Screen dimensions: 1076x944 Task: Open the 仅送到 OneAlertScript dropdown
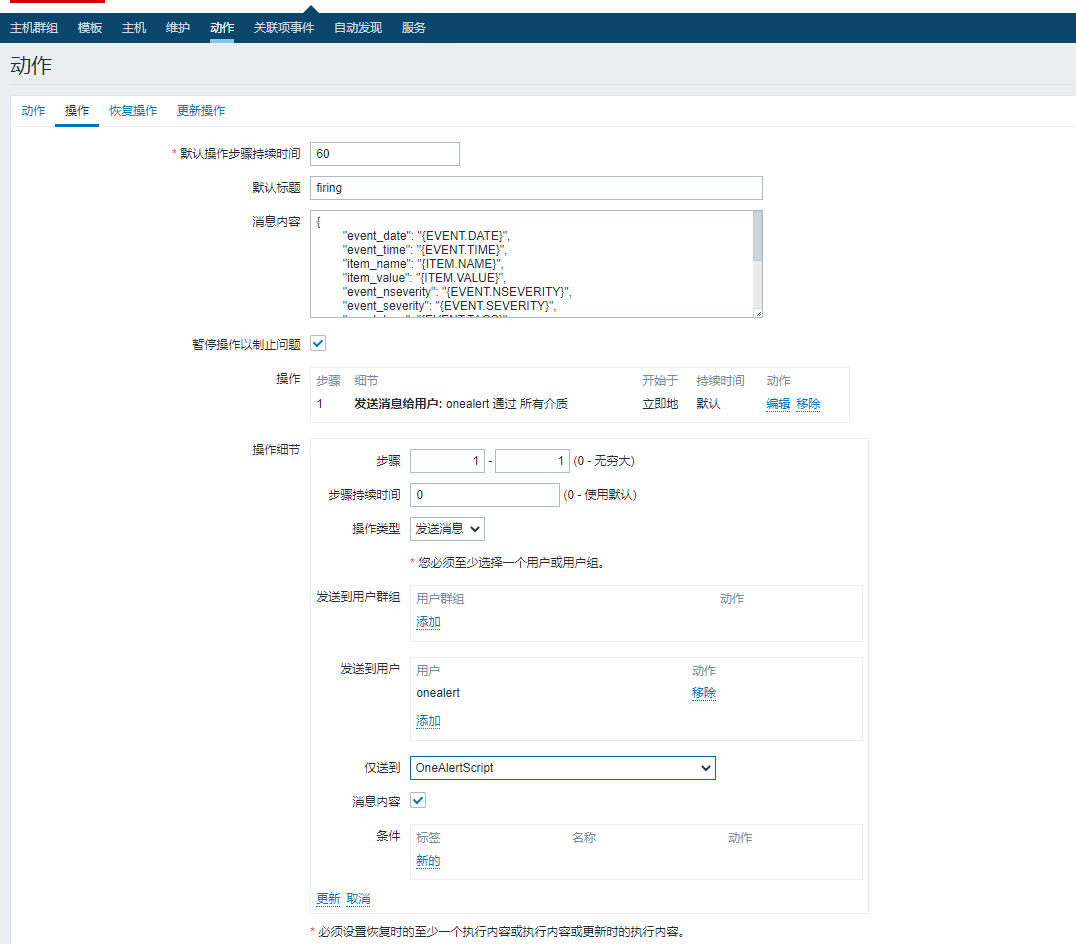click(562, 768)
